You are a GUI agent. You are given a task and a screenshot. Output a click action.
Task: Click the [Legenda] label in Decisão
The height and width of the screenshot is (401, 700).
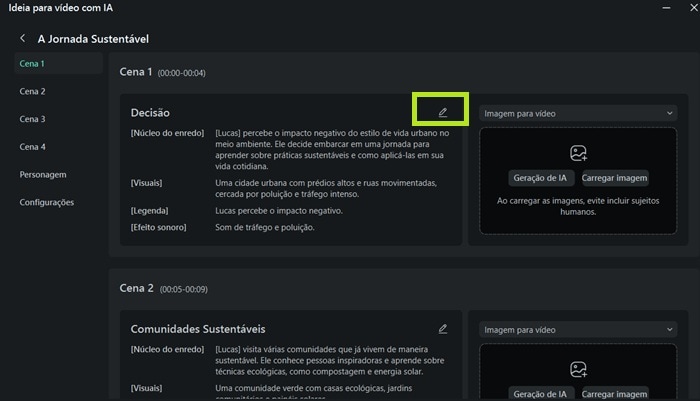pos(149,211)
